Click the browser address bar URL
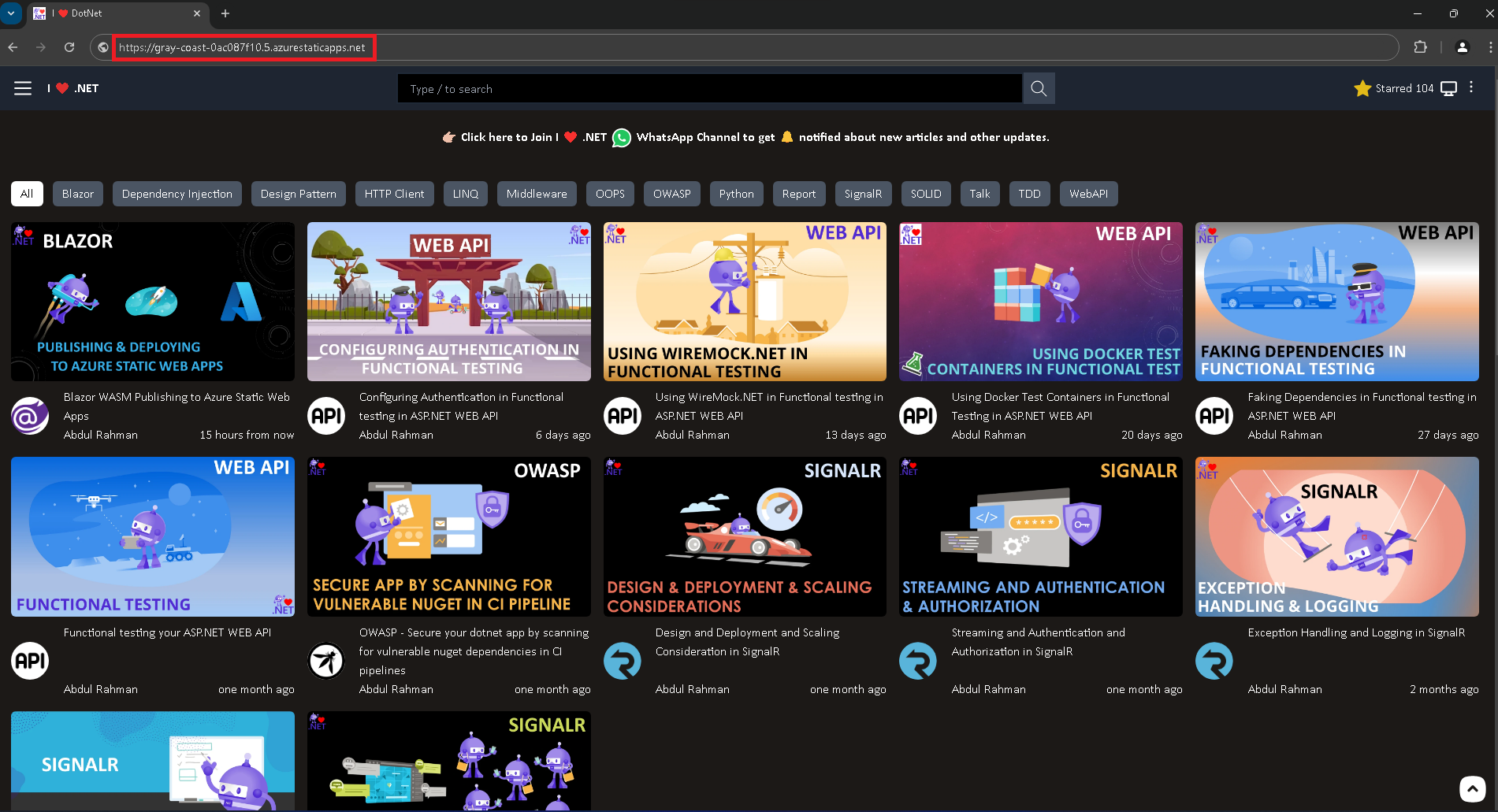Viewport: 1498px width, 812px height. 243,47
